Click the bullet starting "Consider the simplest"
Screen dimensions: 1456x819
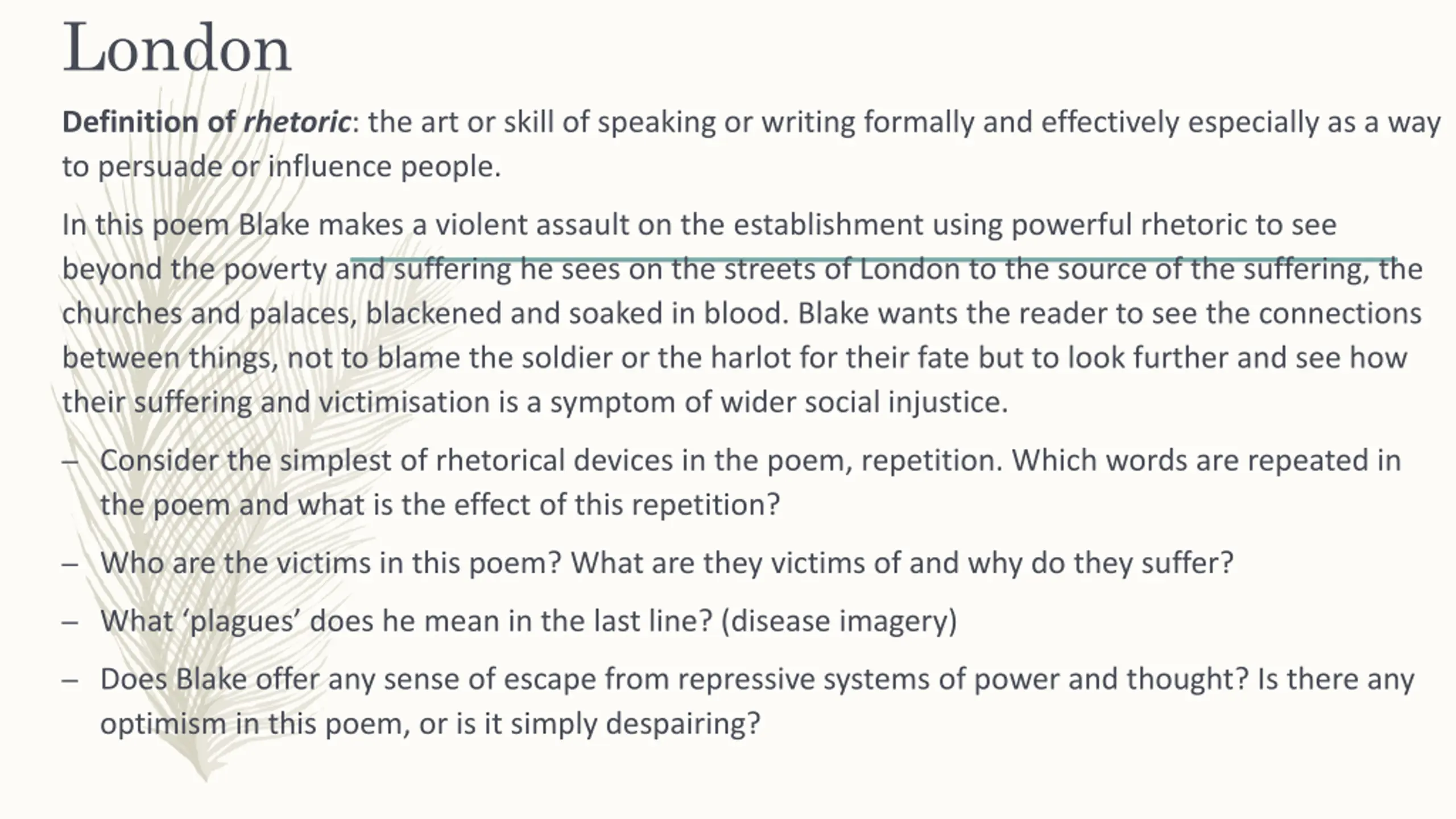(x=750, y=482)
